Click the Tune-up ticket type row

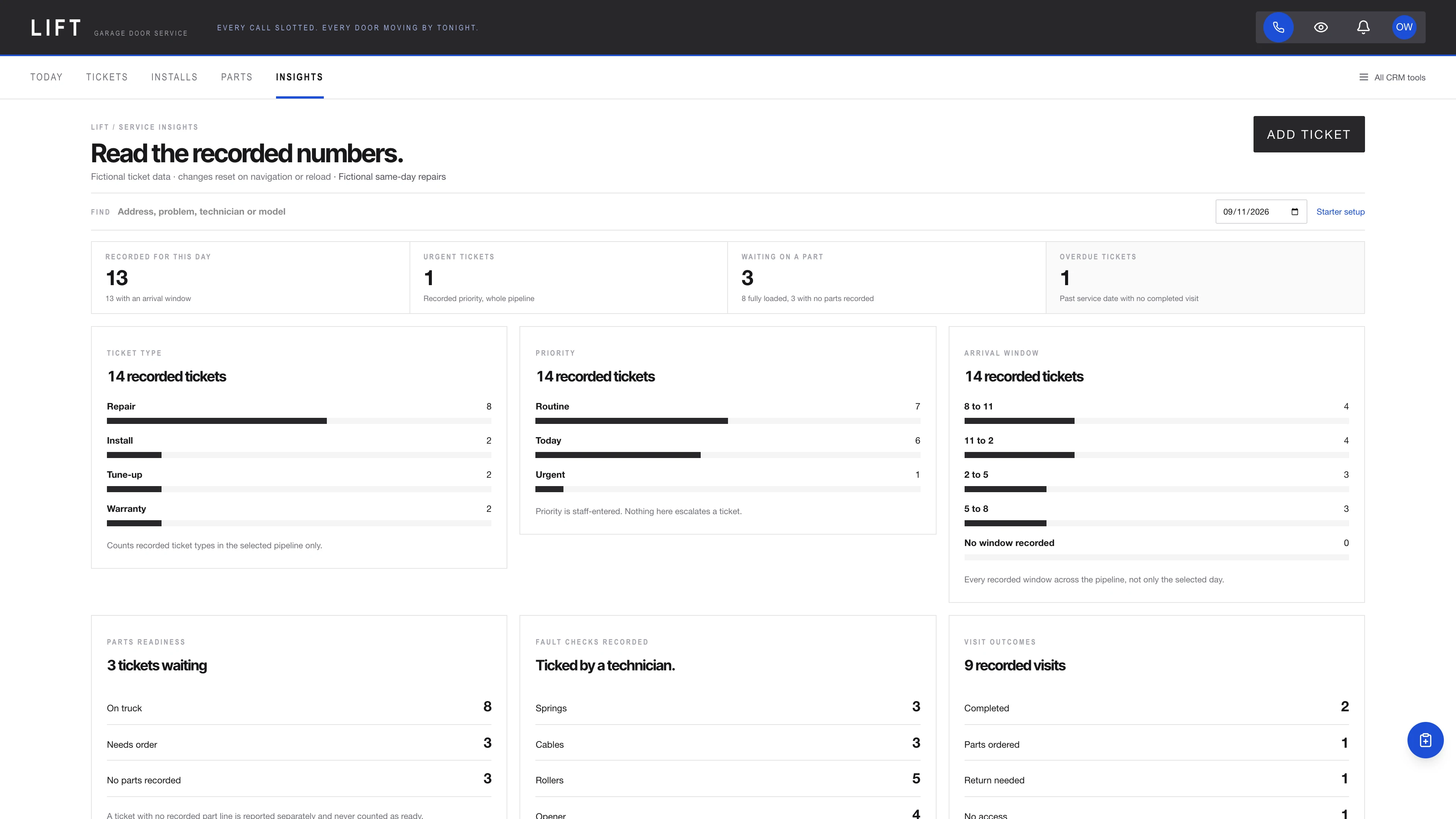tap(299, 480)
